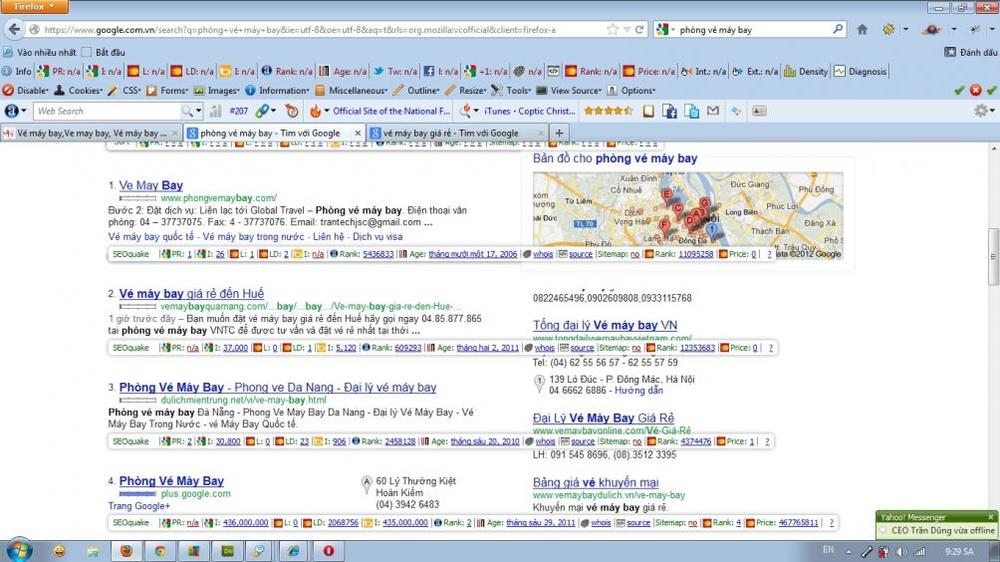The image size is (1000, 562).
Task: Expand the Forms dropdown menu
Action: (x=168, y=91)
